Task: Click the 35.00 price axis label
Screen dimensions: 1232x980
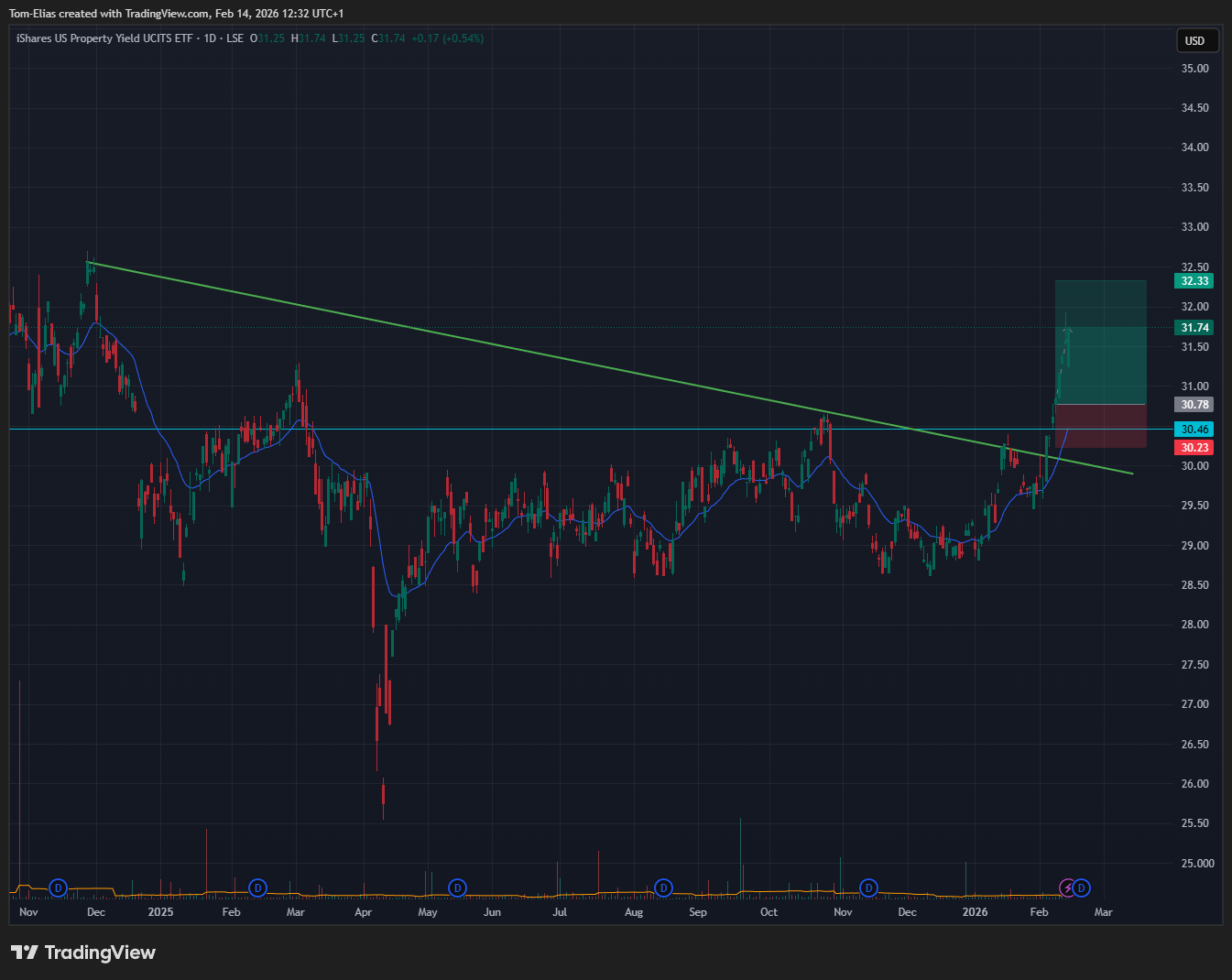Action: (x=1194, y=69)
